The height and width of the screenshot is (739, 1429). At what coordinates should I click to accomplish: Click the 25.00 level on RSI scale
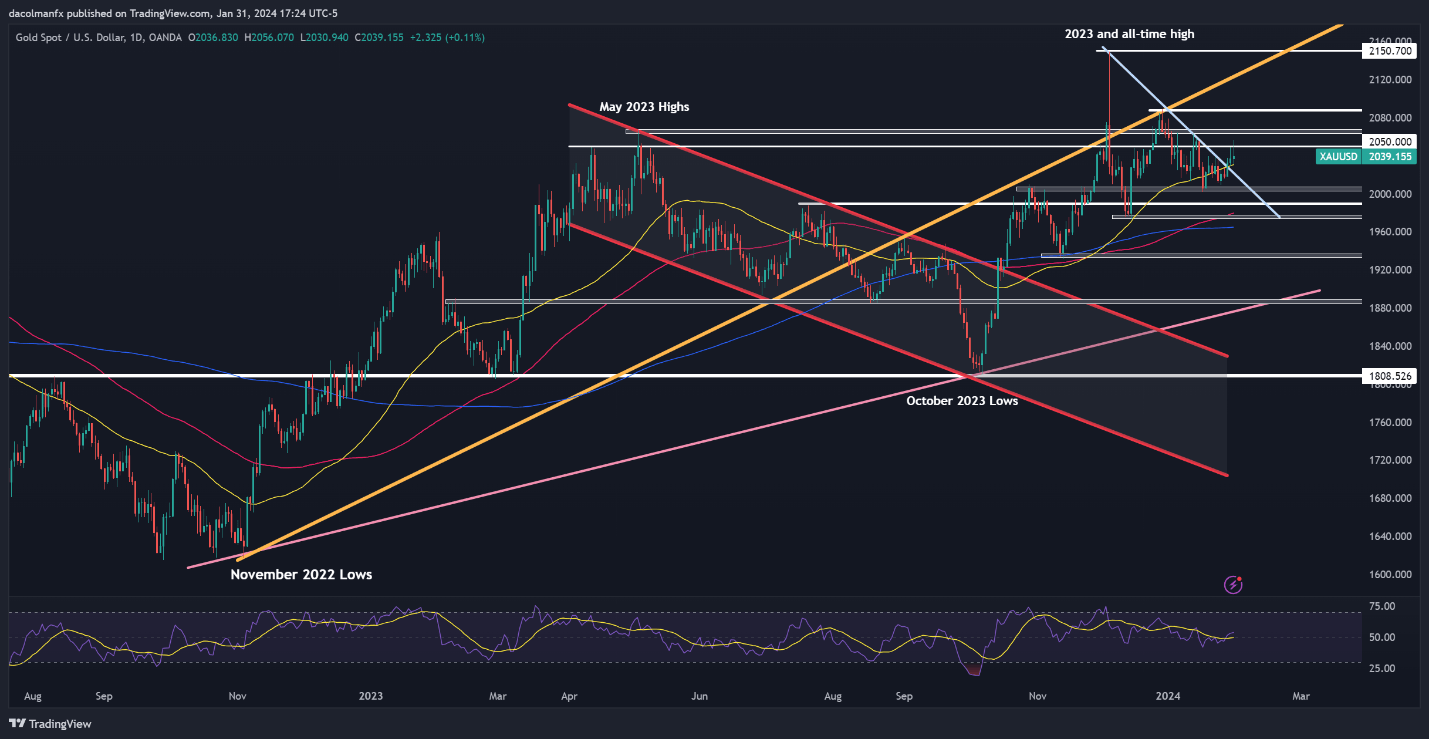(1382, 668)
